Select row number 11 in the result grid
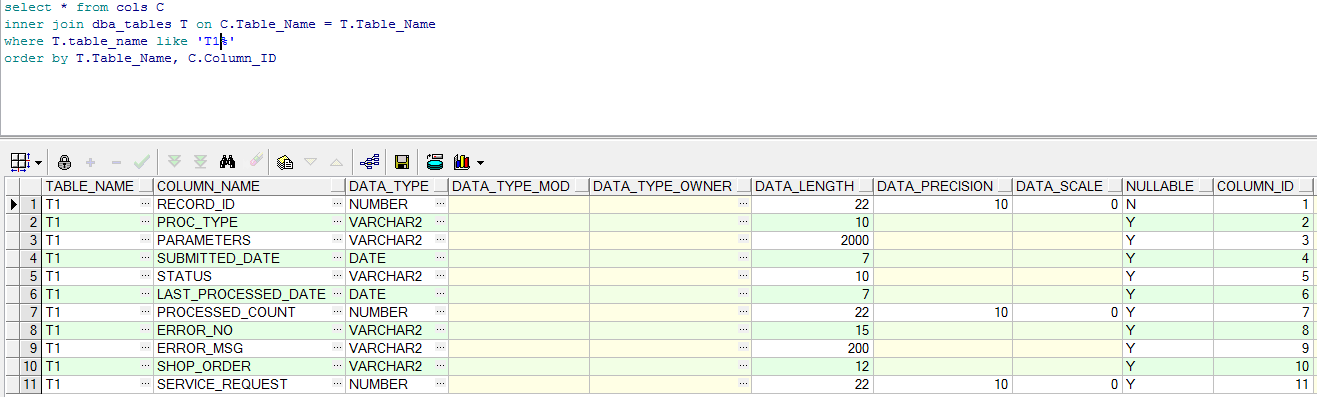 click(x=31, y=384)
